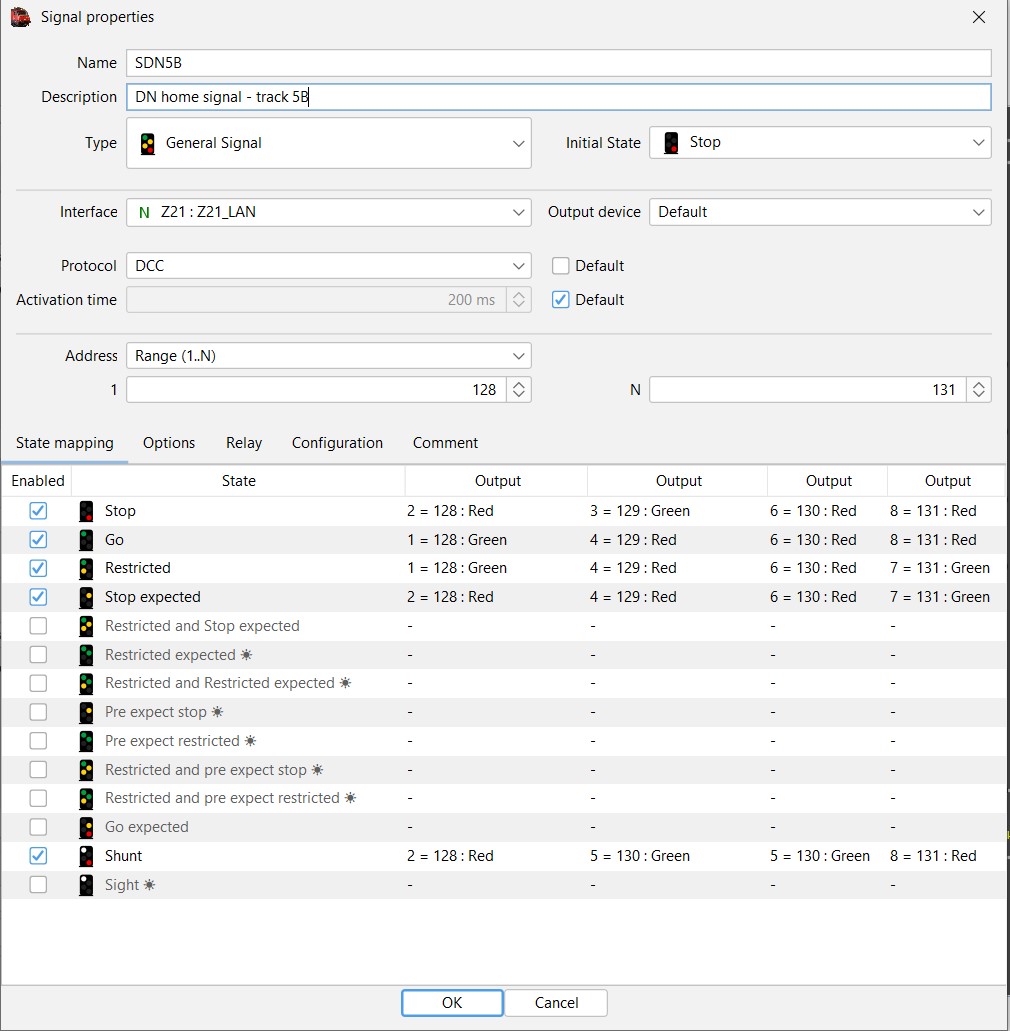Click the Go state signal icon

coord(87,540)
